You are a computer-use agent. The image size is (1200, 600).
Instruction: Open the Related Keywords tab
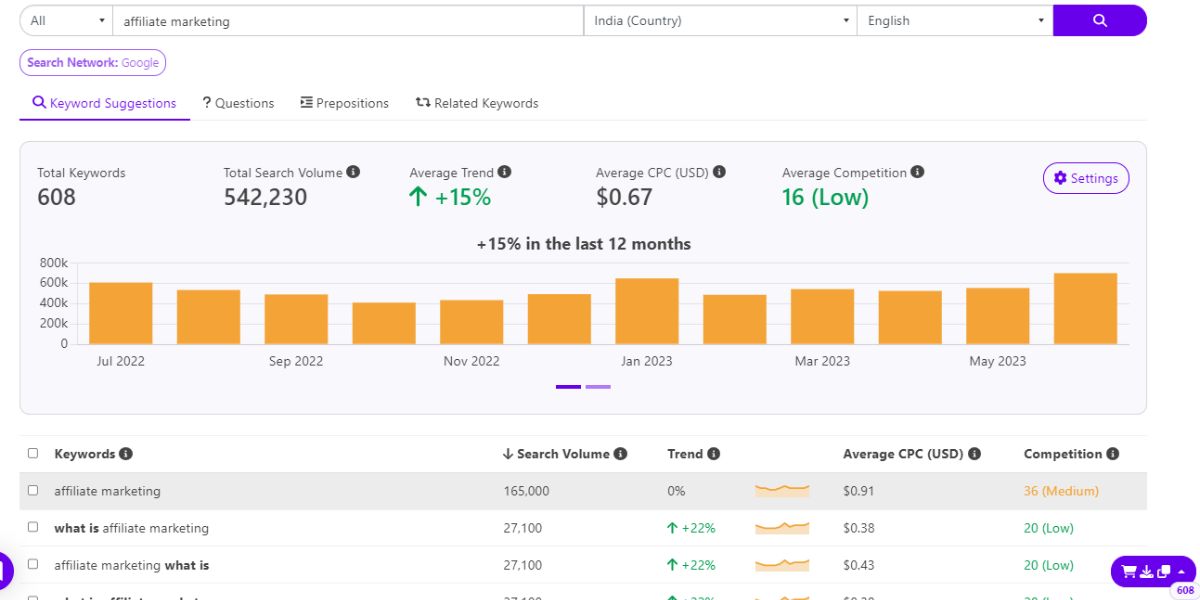pyautogui.click(x=477, y=103)
